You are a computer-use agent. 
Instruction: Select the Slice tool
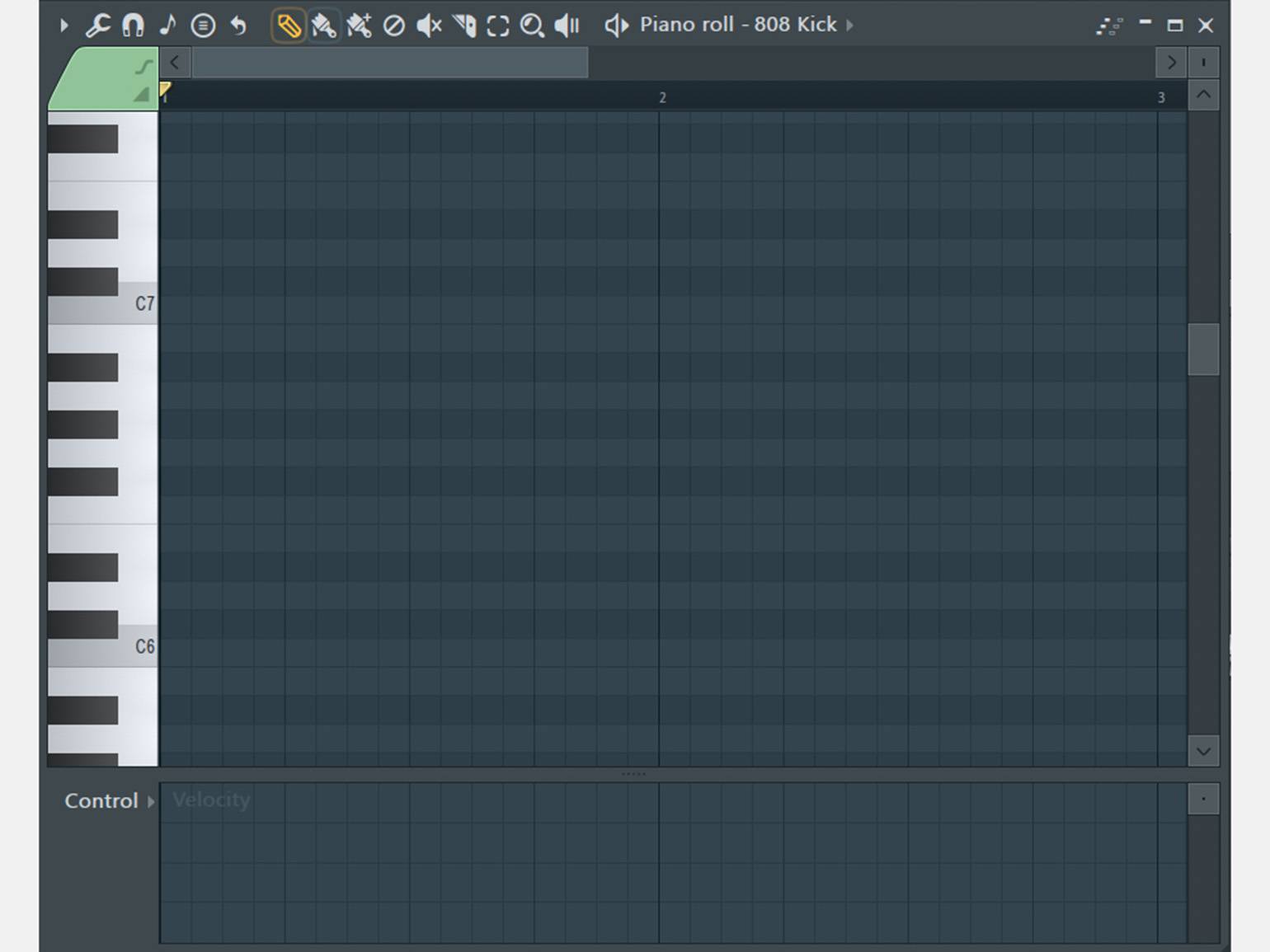(464, 26)
